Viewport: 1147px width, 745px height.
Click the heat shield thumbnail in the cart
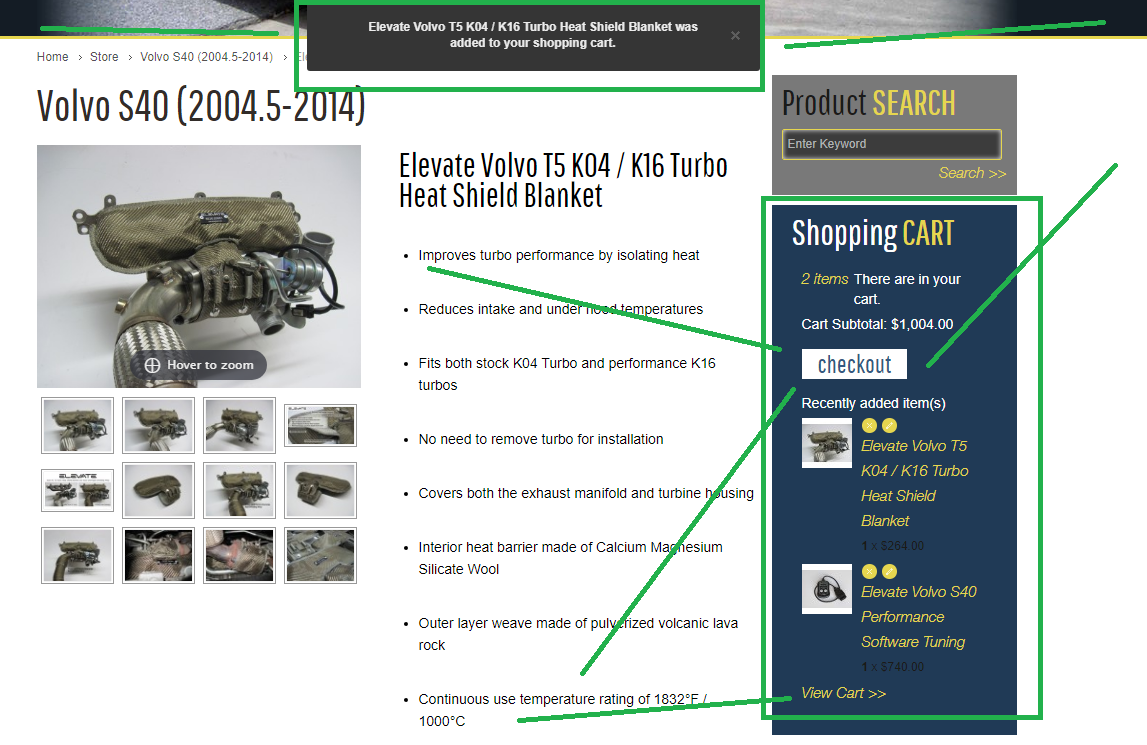(x=827, y=443)
